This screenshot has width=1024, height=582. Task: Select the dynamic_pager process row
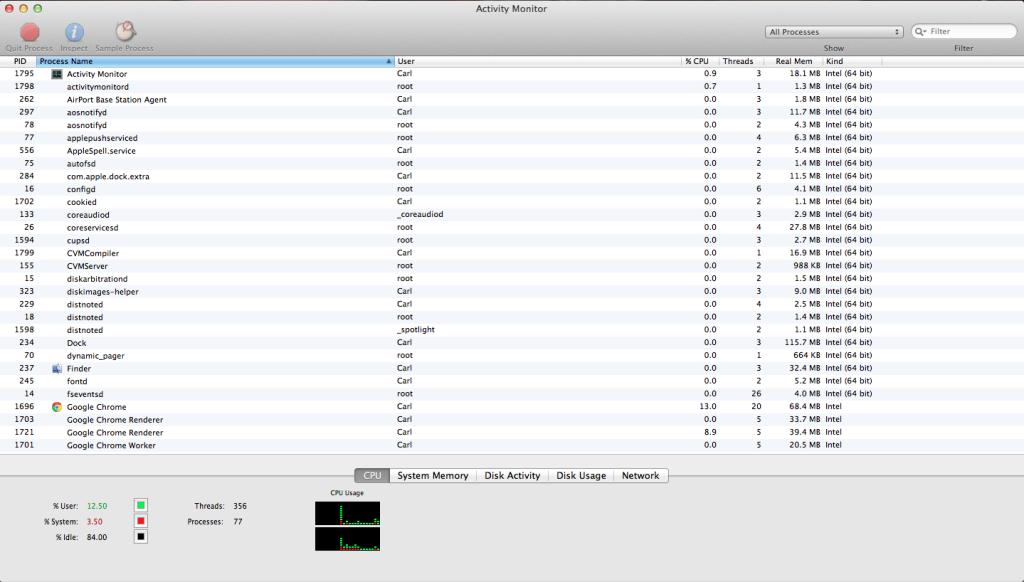pyautogui.click(x=512, y=355)
